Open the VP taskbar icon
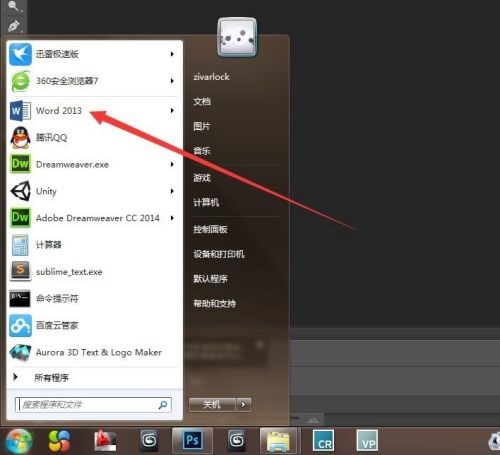 tap(367, 441)
